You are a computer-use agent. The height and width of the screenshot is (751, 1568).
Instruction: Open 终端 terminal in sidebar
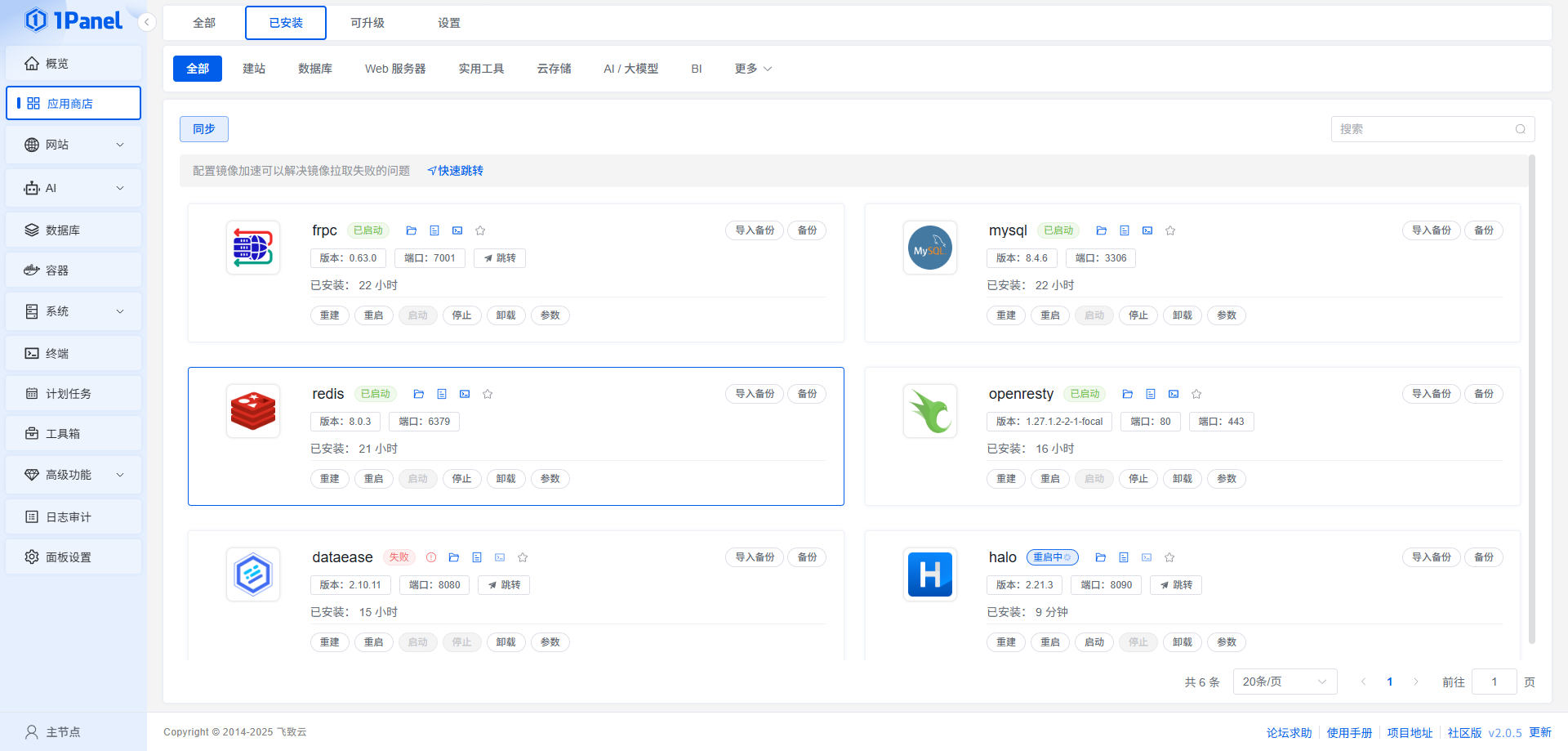(x=73, y=354)
